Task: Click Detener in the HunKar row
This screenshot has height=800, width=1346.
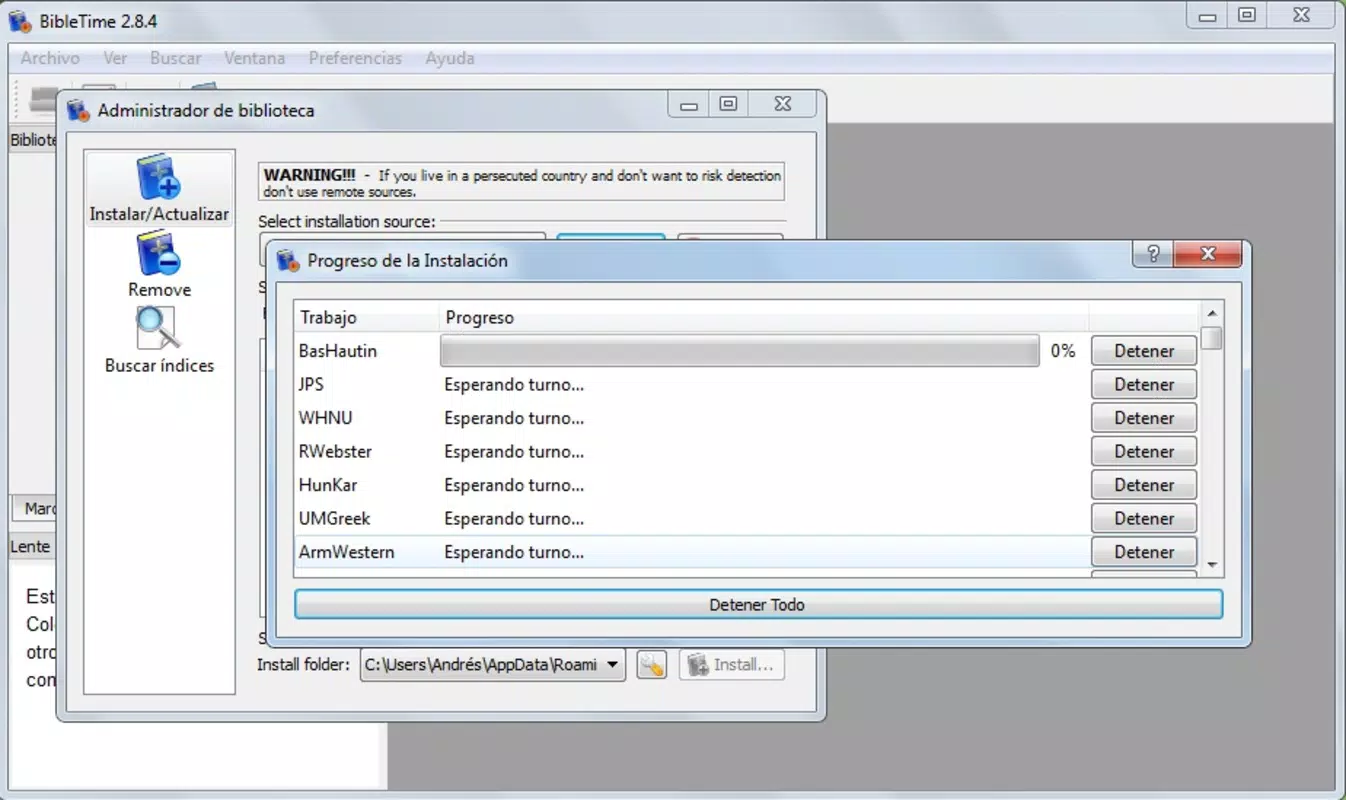Action: click(x=1144, y=485)
